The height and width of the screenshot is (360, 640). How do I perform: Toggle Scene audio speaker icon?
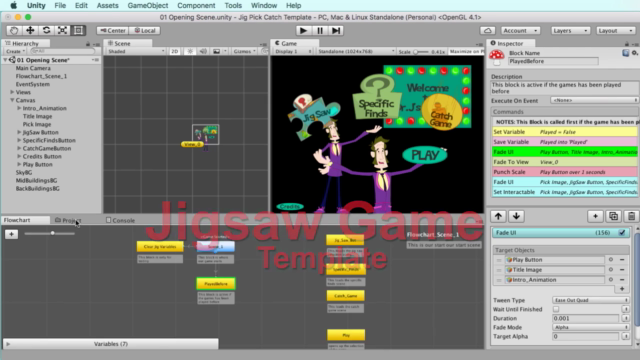tap(203, 51)
